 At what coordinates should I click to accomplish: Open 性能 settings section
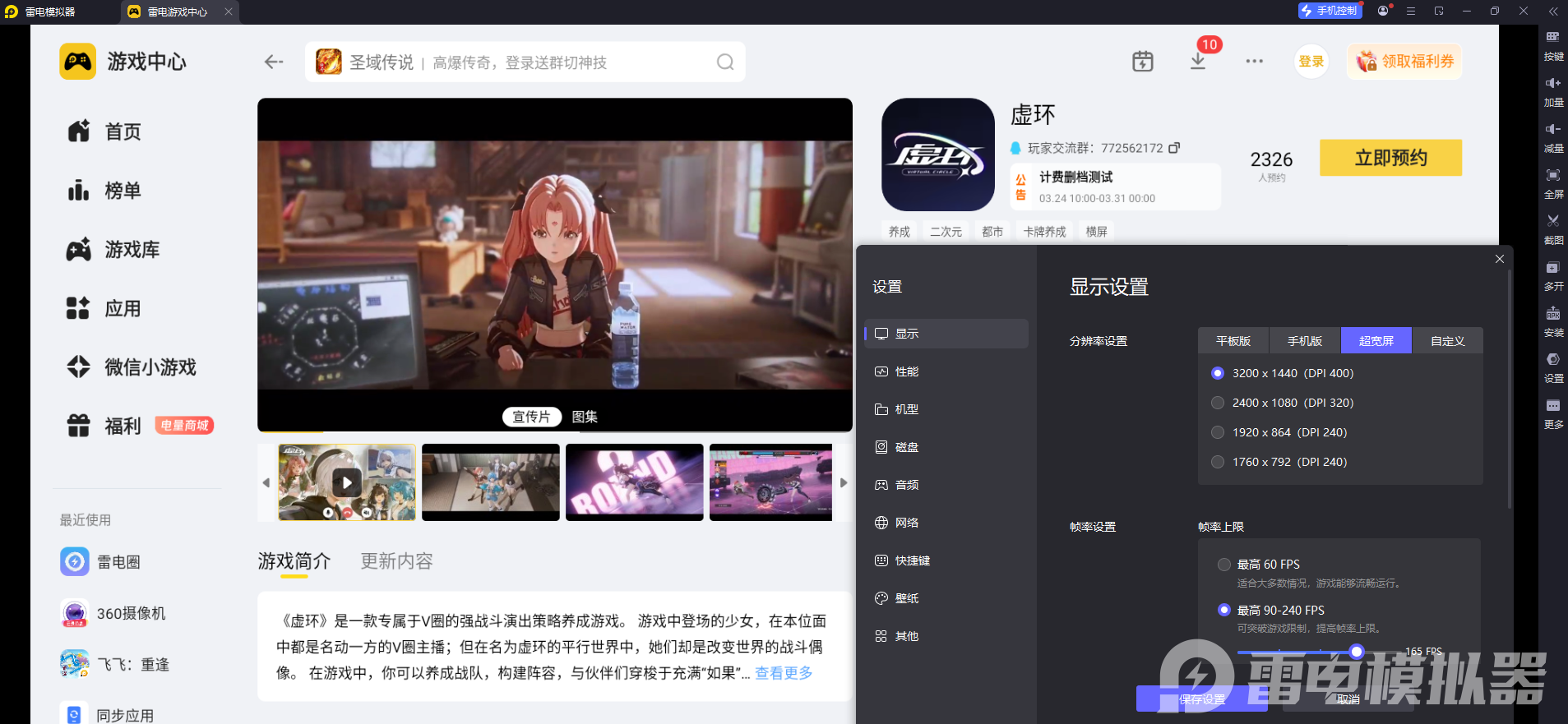906,371
